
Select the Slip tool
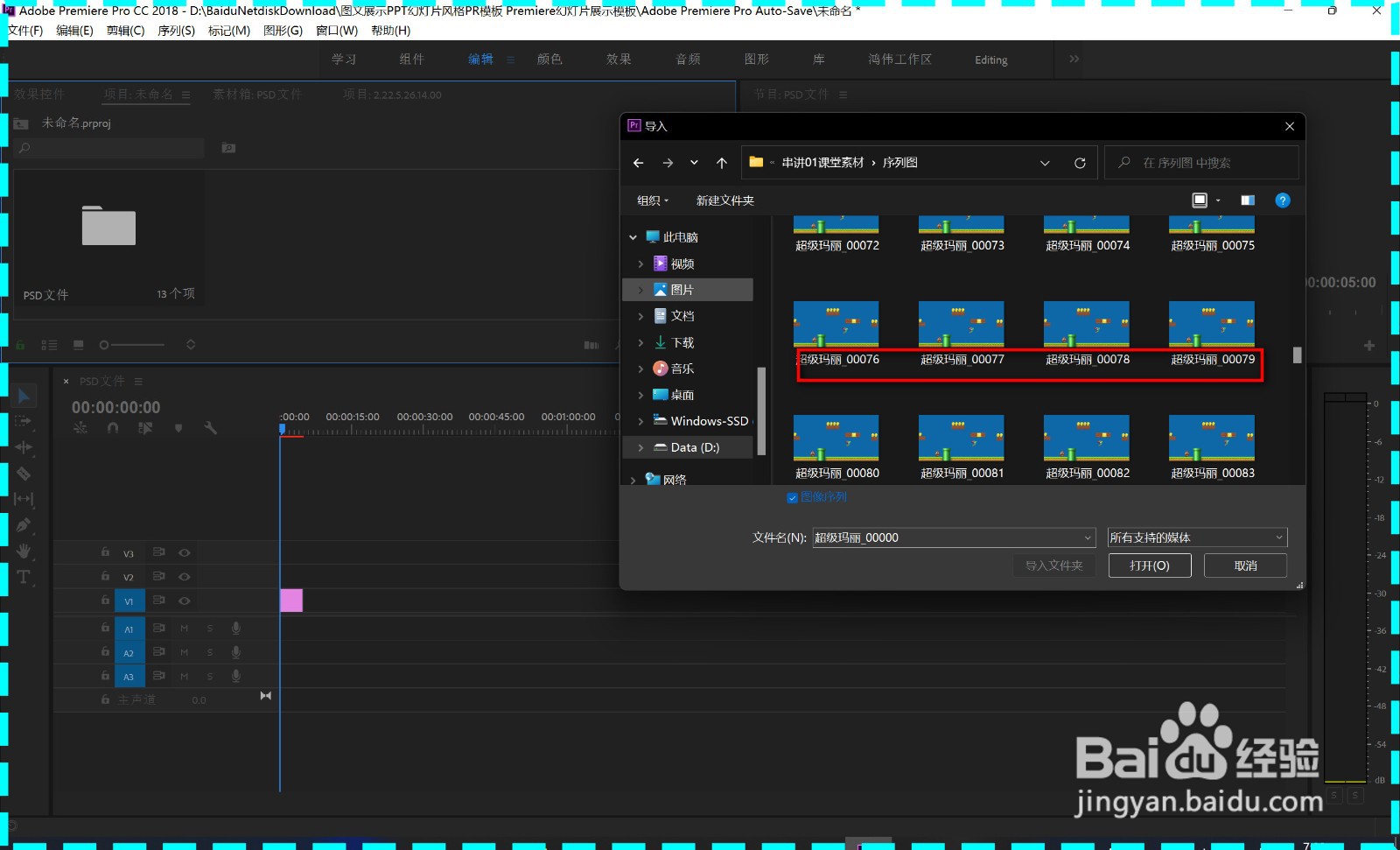(24, 499)
